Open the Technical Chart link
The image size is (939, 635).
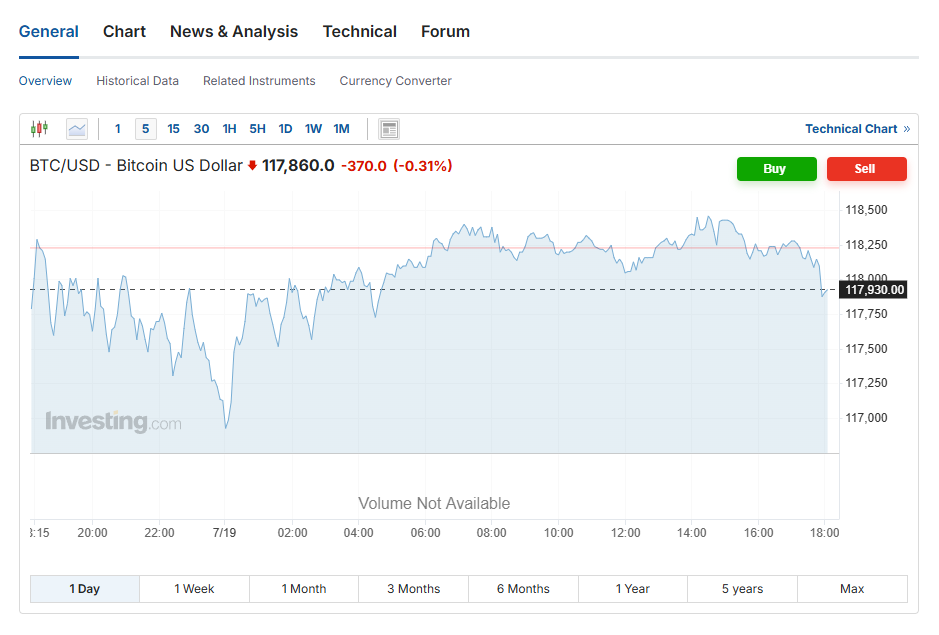(858, 129)
